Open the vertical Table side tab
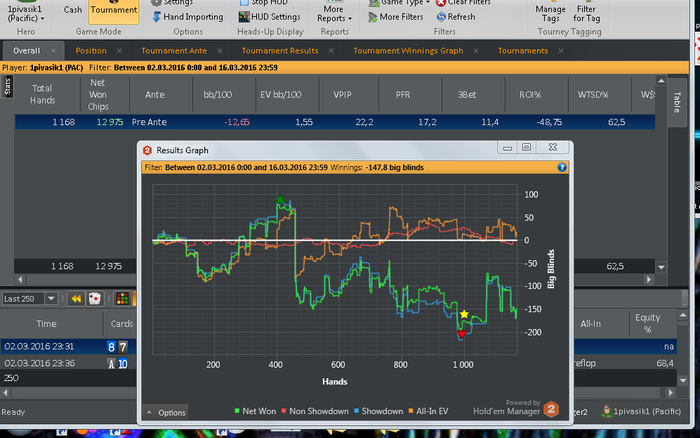Viewport: 700px width, 438px height. point(677,102)
